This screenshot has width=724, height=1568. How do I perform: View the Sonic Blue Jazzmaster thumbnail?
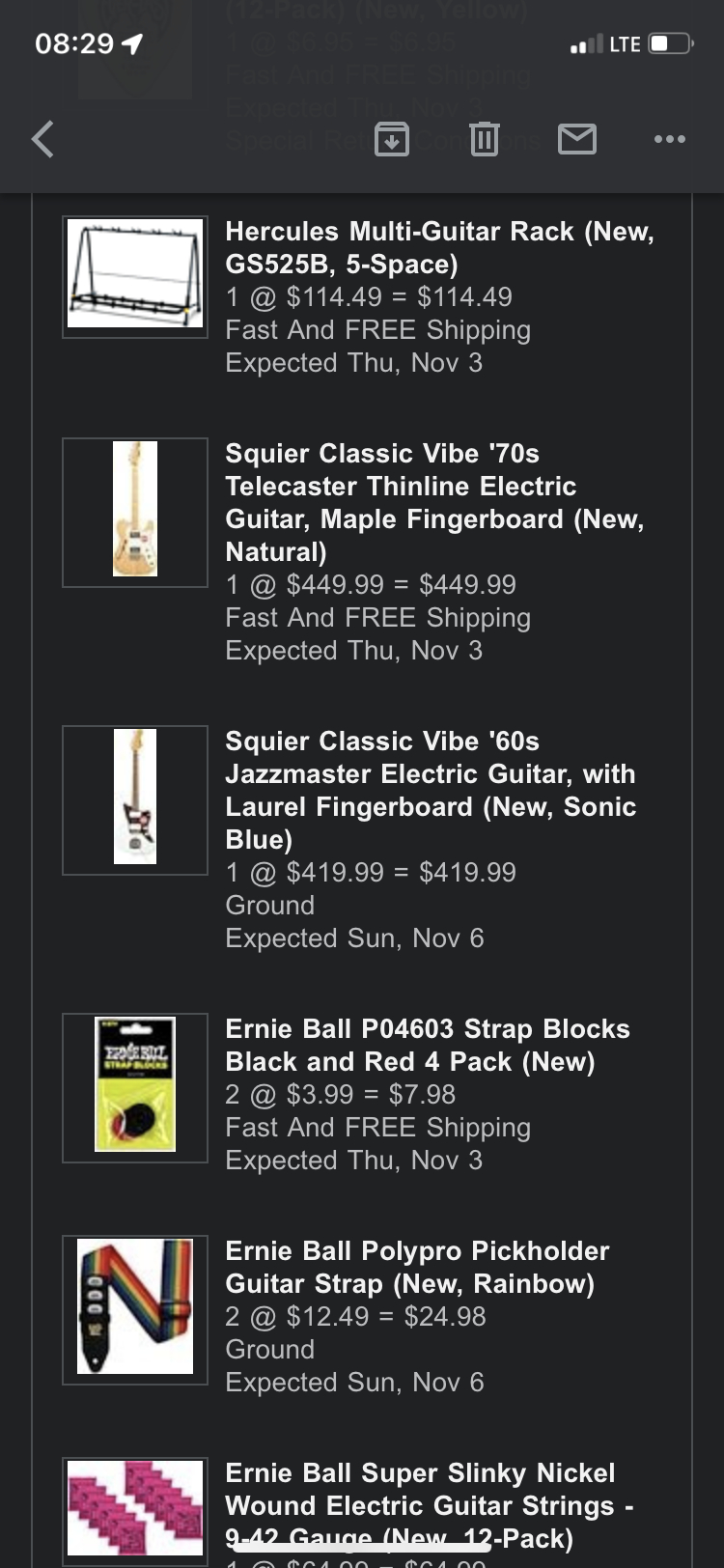click(x=134, y=798)
